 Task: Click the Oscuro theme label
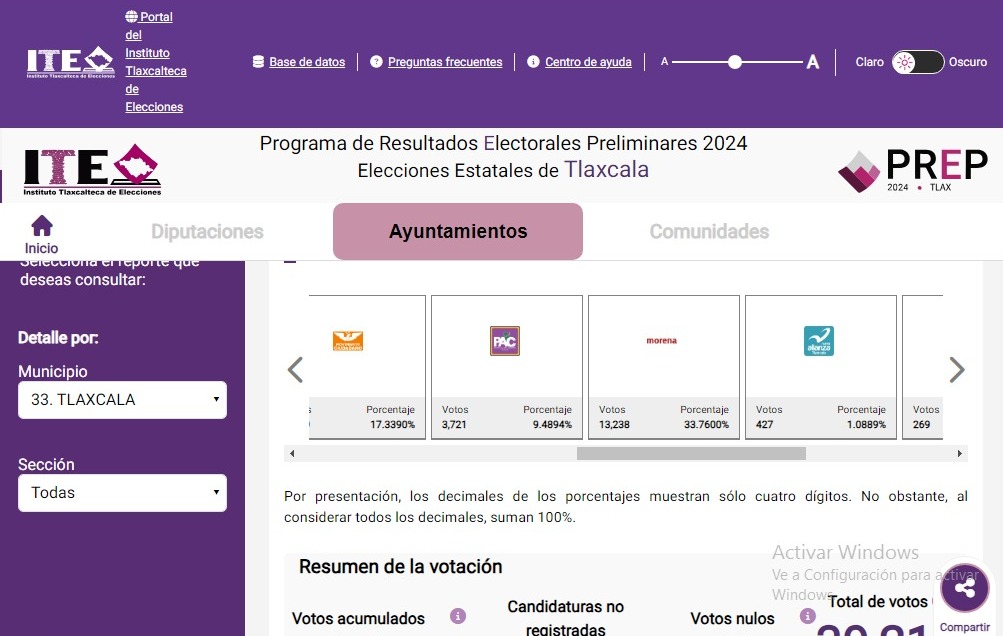[x=968, y=62]
